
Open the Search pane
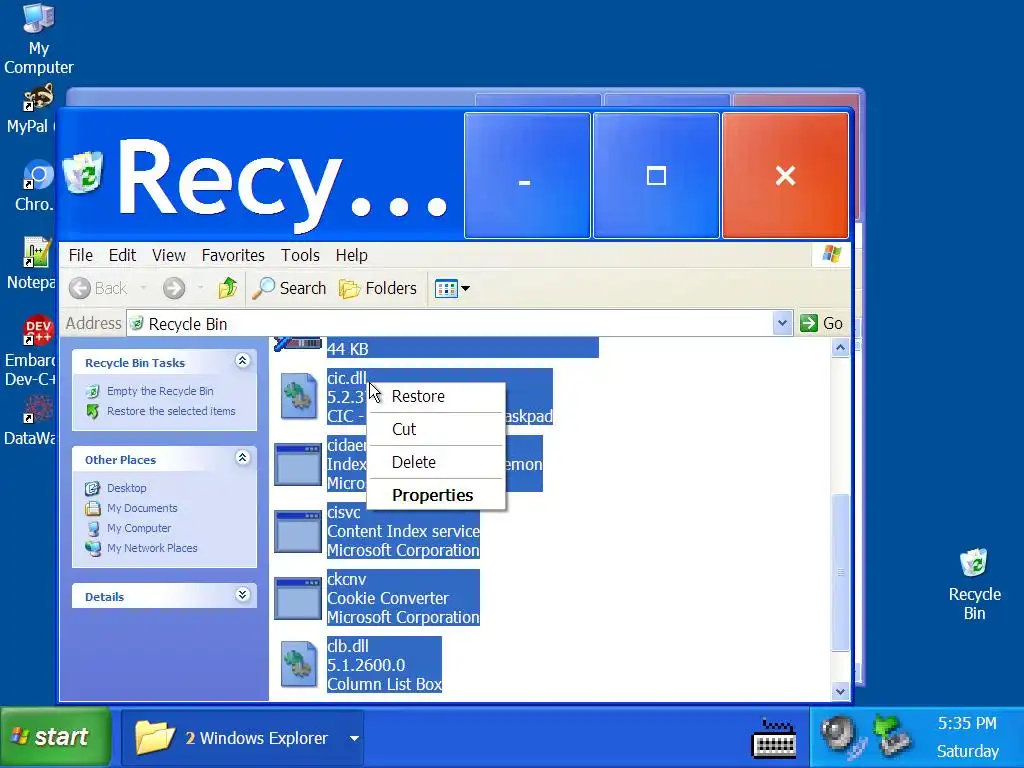[289, 288]
